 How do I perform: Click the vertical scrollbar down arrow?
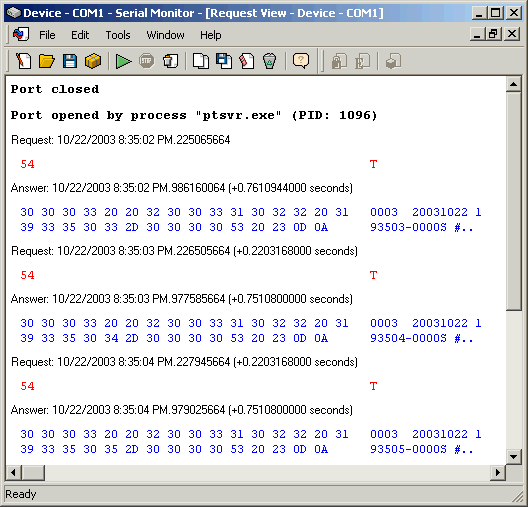514,457
